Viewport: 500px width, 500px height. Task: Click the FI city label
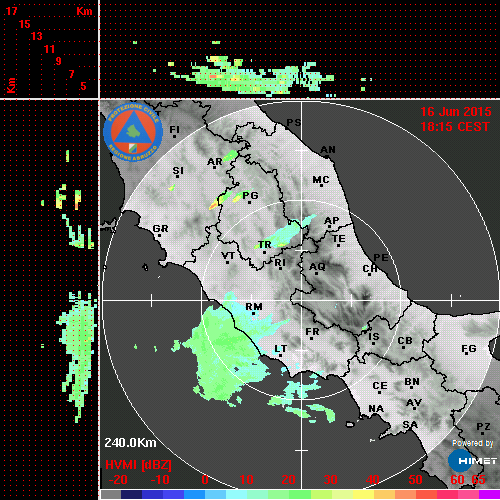tap(175, 129)
